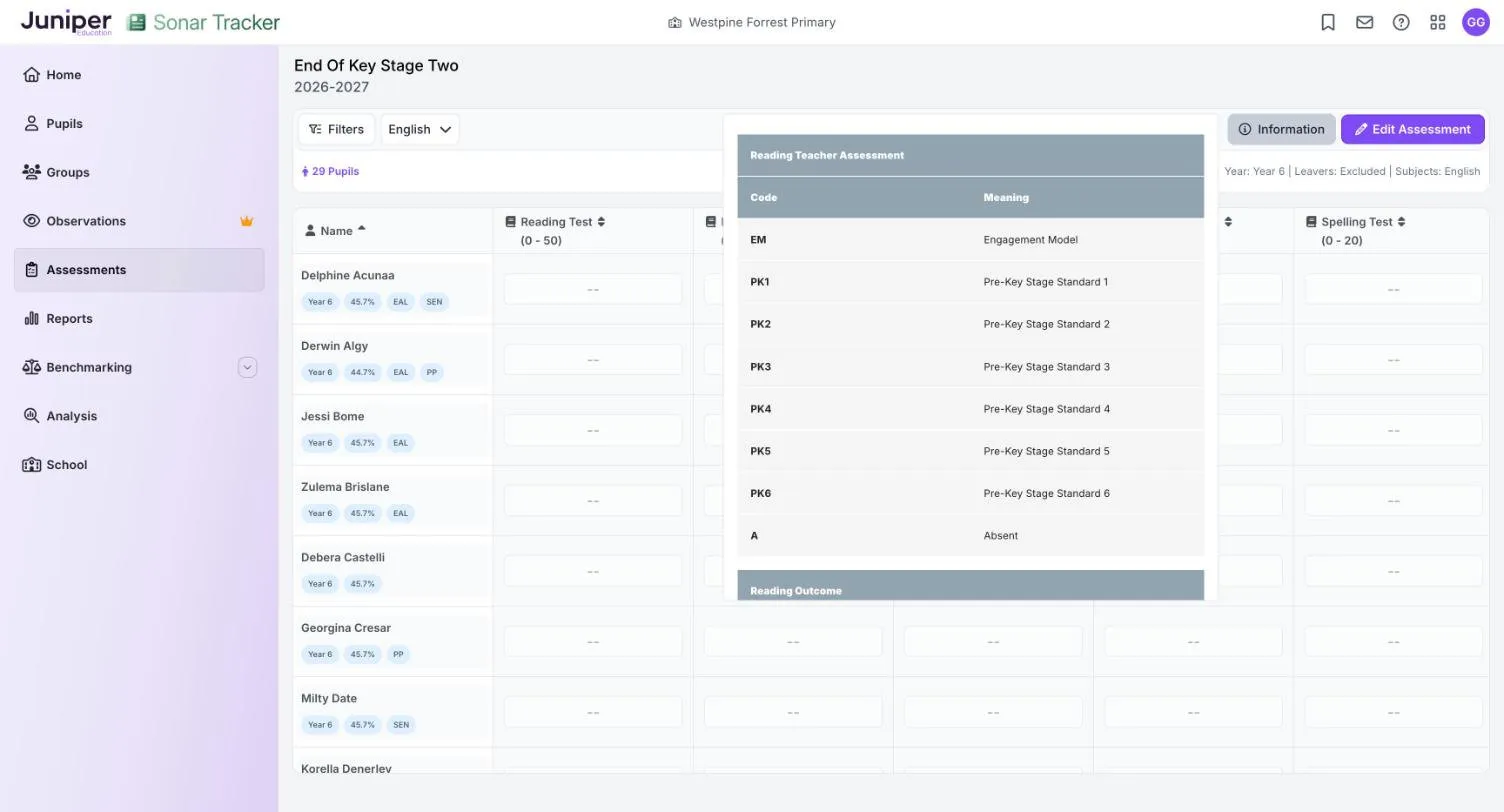The width and height of the screenshot is (1504, 812).
Task: Click Derwin Algy's Spelling Test field
Action: tap(1393, 360)
